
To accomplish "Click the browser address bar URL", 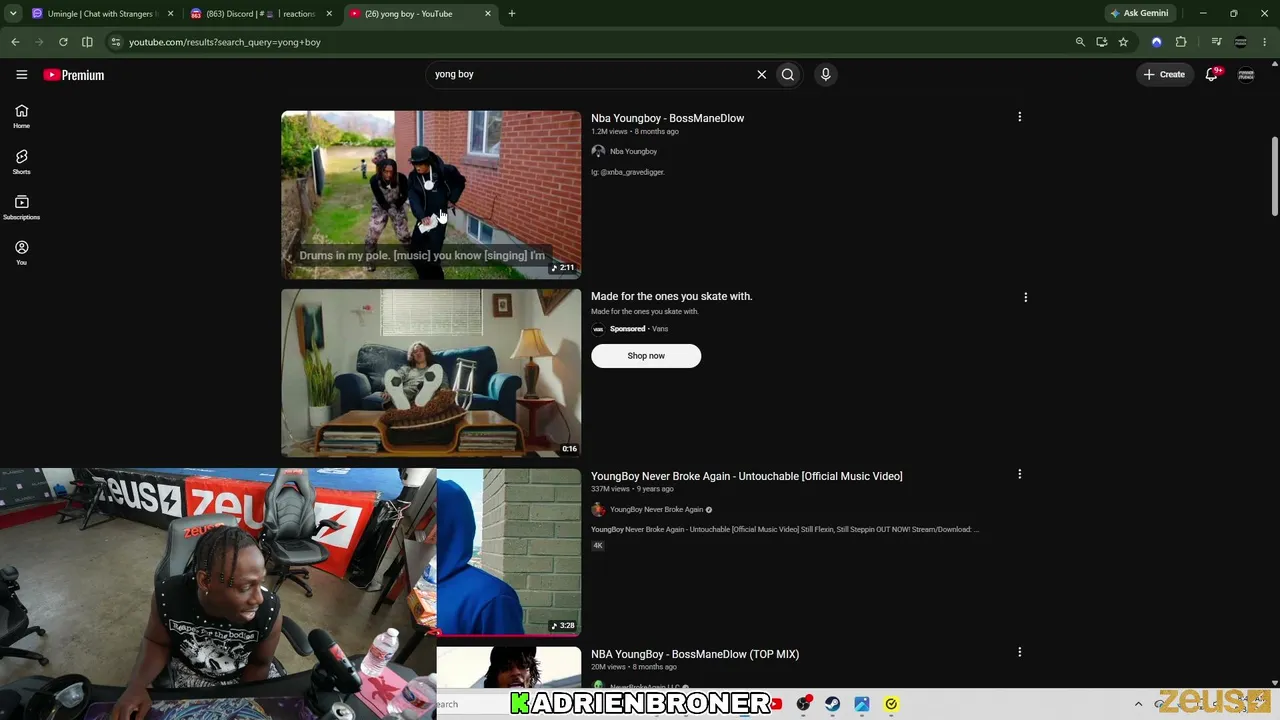I will click(x=225, y=42).
